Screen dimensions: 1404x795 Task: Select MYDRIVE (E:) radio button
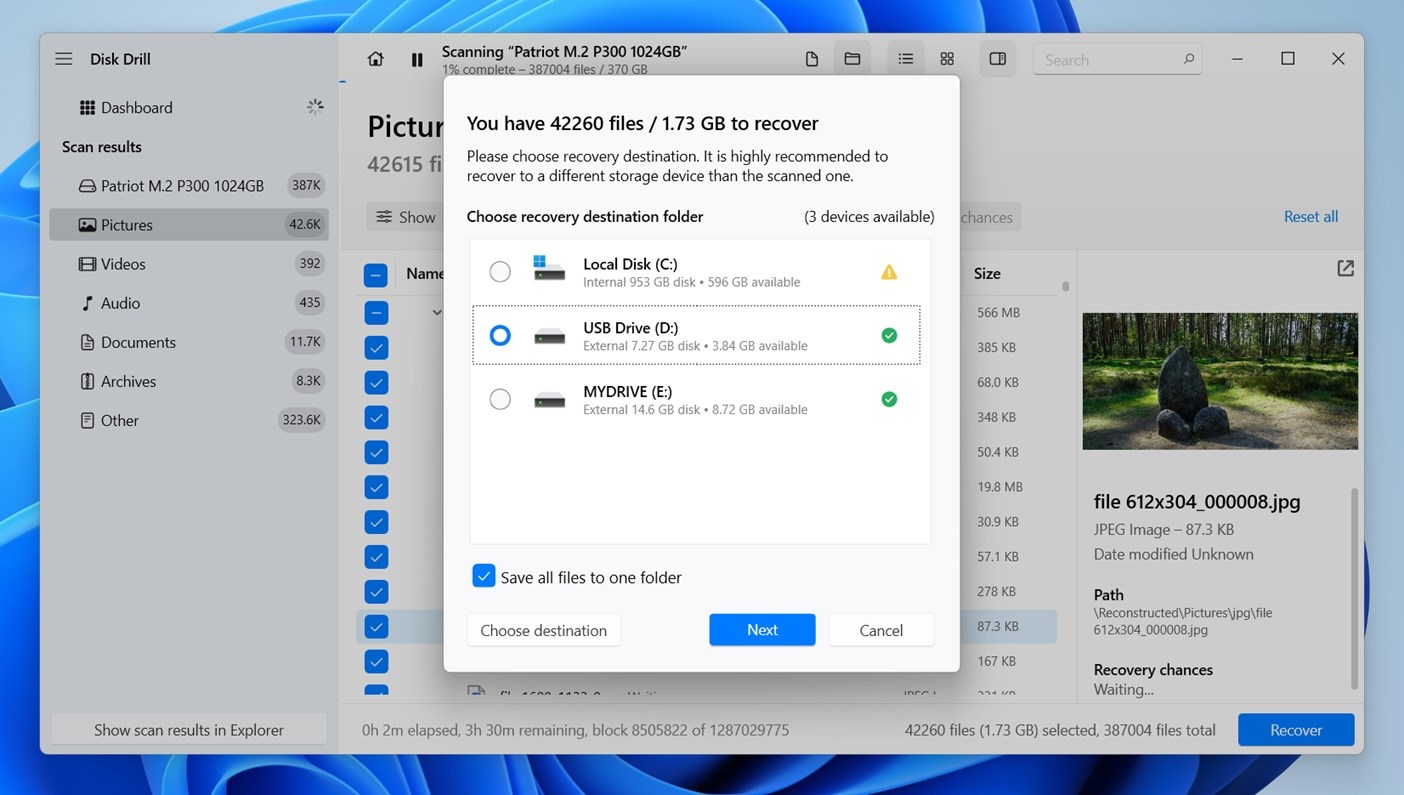(x=500, y=399)
